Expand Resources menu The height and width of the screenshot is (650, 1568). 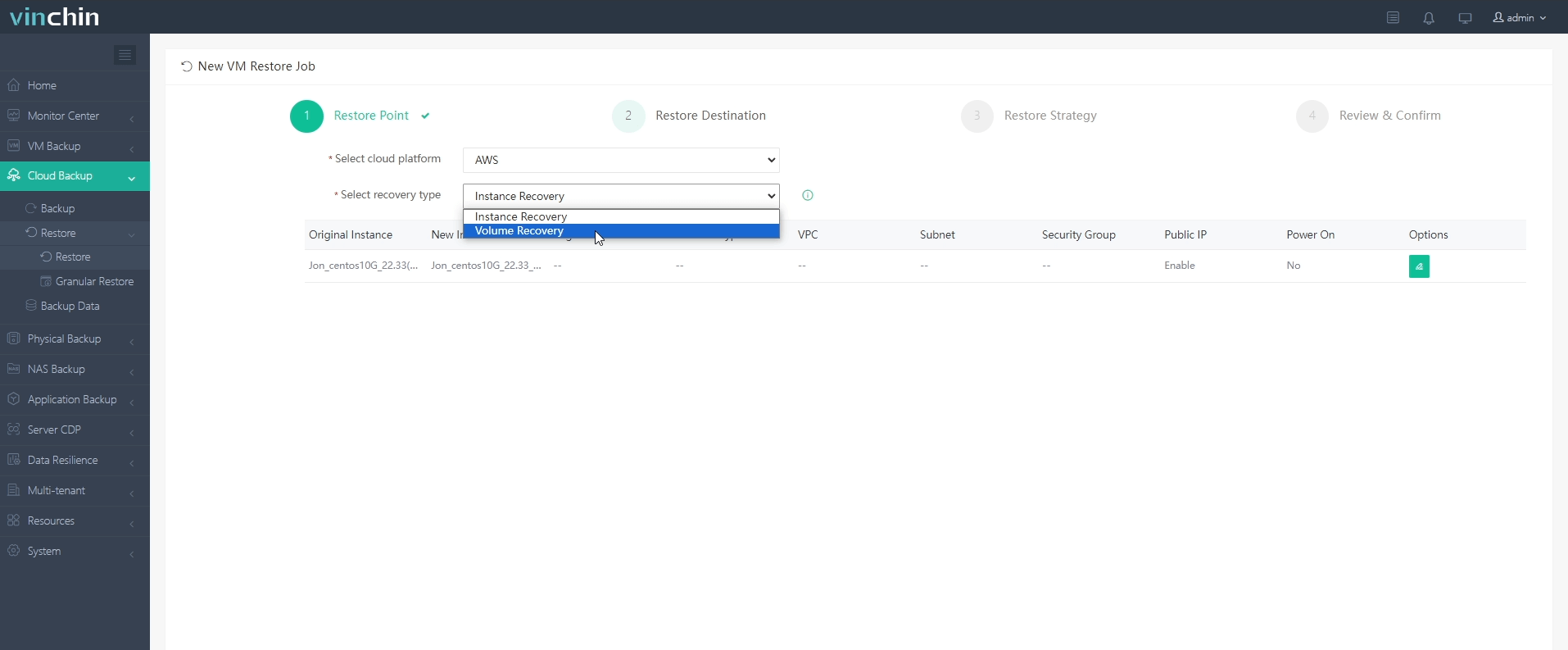pyautogui.click(x=75, y=520)
